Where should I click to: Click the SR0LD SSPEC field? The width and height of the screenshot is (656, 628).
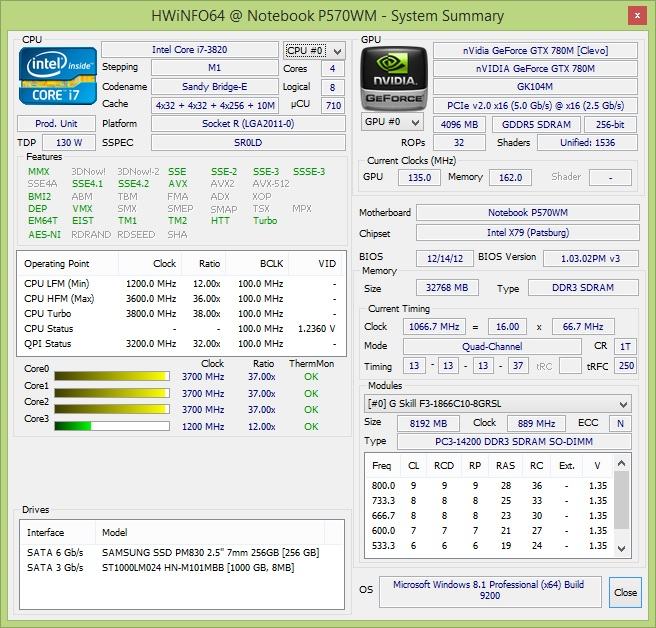pos(248,143)
